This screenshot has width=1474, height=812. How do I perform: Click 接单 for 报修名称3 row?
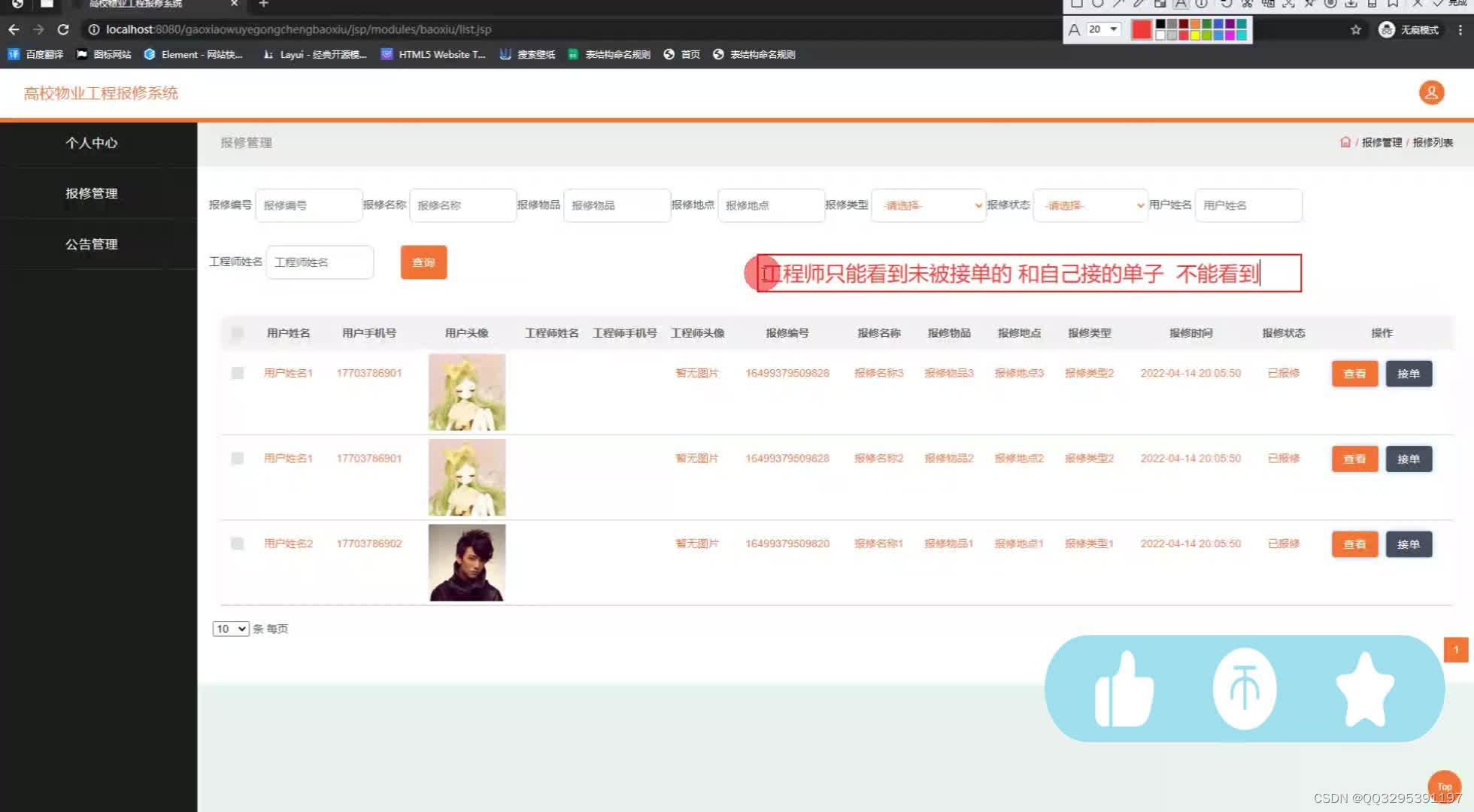coord(1409,374)
